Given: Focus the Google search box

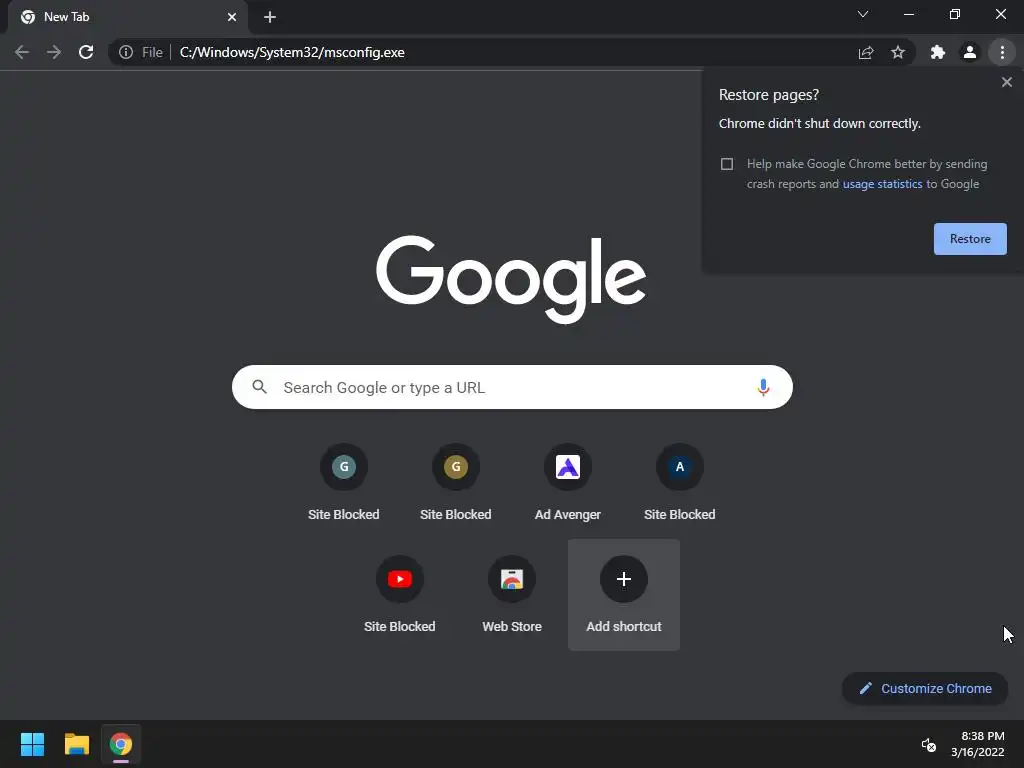Looking at the screenshot, I should (512, 387).
